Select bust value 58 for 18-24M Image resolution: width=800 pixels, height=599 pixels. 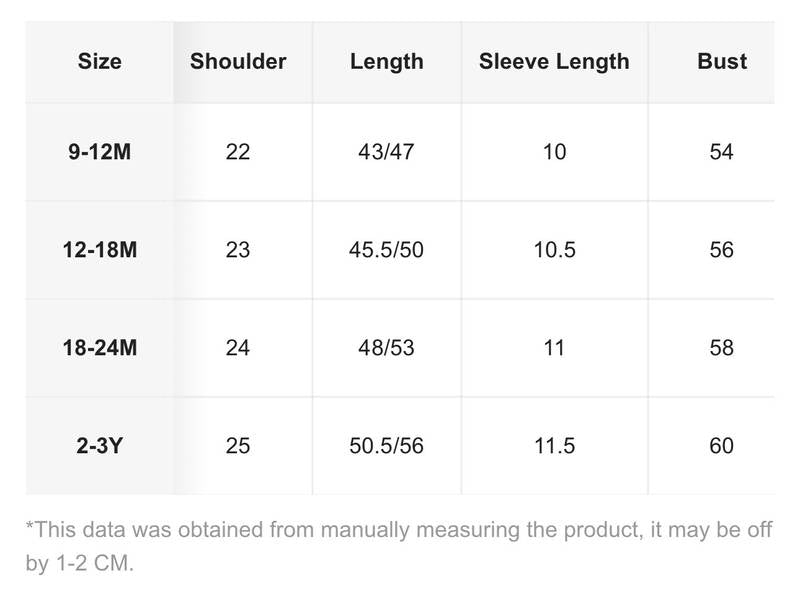722,348
